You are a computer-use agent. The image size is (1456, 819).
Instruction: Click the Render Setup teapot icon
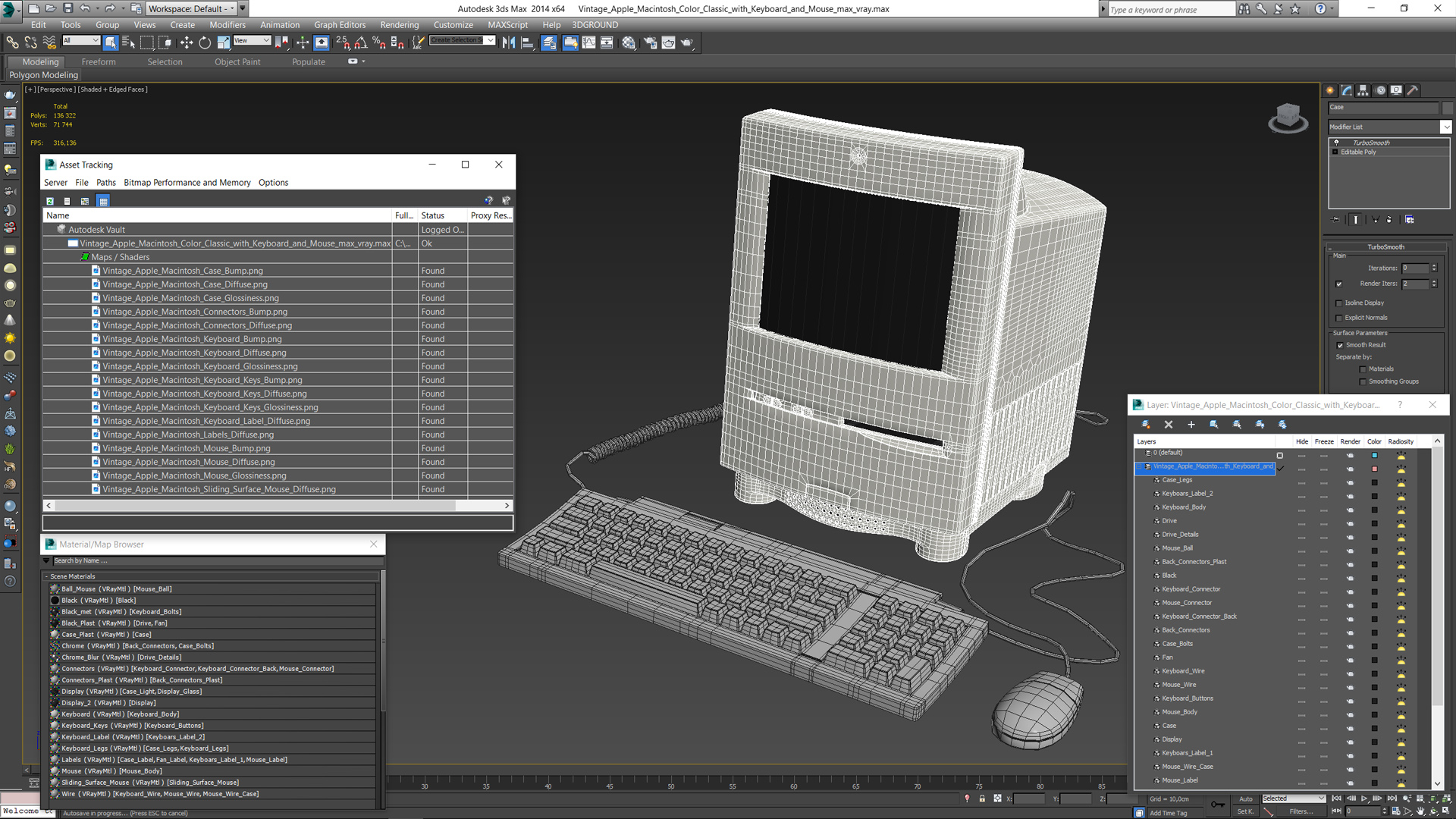[x=650, y=42]
